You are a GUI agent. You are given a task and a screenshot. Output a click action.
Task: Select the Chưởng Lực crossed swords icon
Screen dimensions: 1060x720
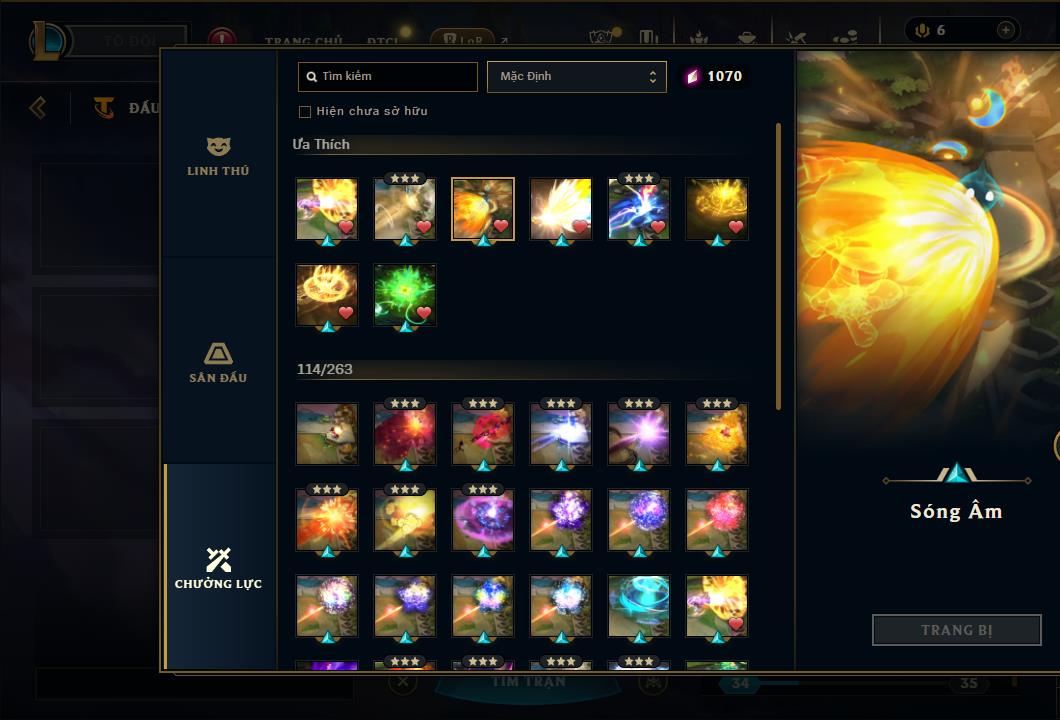218,559
